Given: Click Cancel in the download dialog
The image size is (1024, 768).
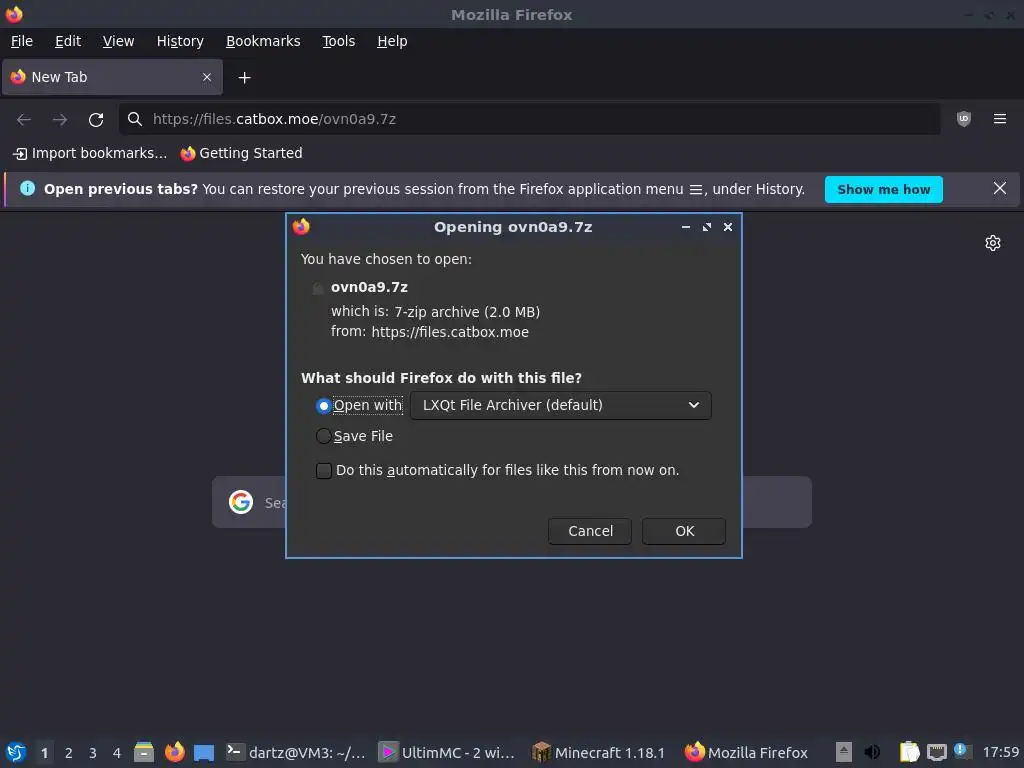Looking at the screenshot, I should [590, 532].
